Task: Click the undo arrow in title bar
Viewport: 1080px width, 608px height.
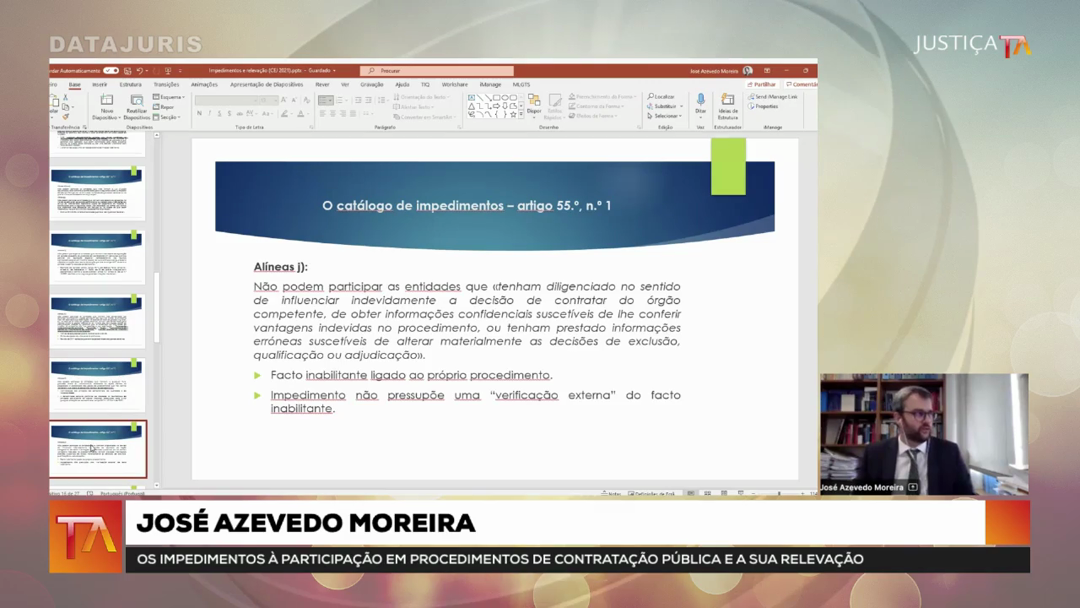Action: click(140, 71)
